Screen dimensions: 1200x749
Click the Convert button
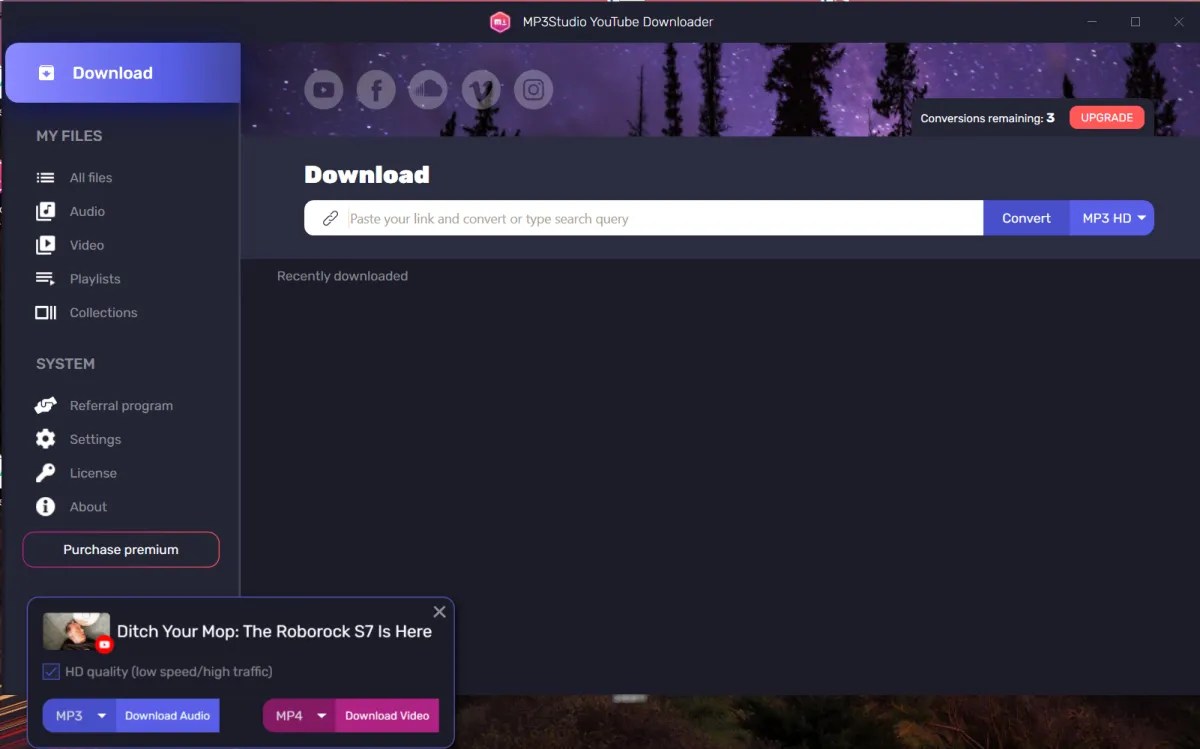1026,217
